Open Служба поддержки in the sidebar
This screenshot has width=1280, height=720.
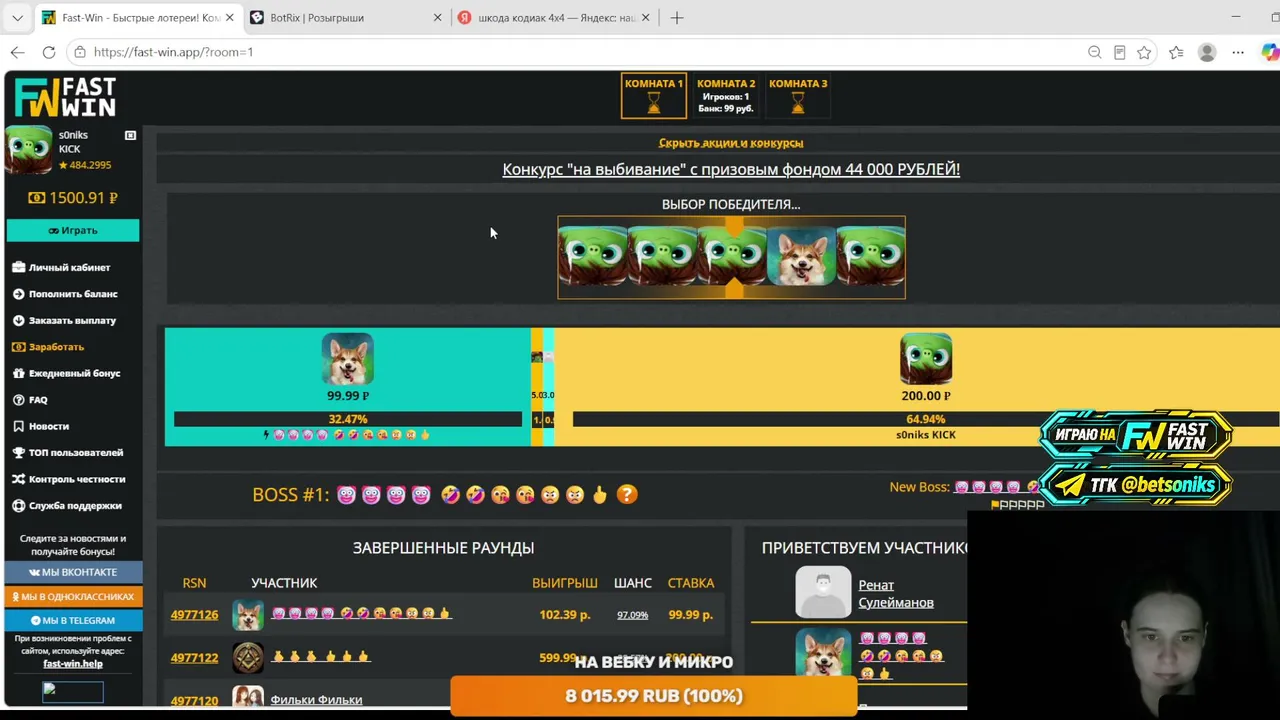coord(67,506)
